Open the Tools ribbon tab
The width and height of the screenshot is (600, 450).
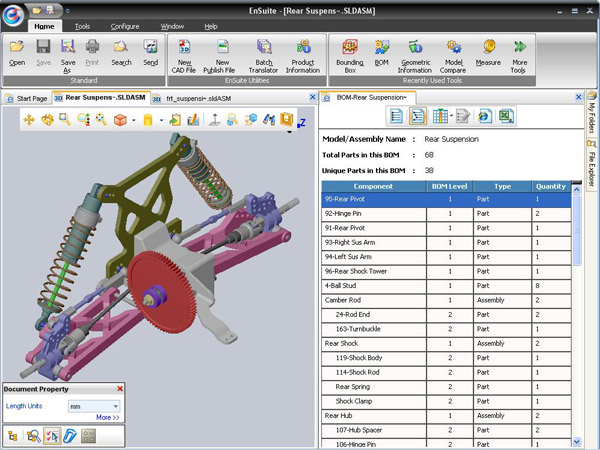82,26
